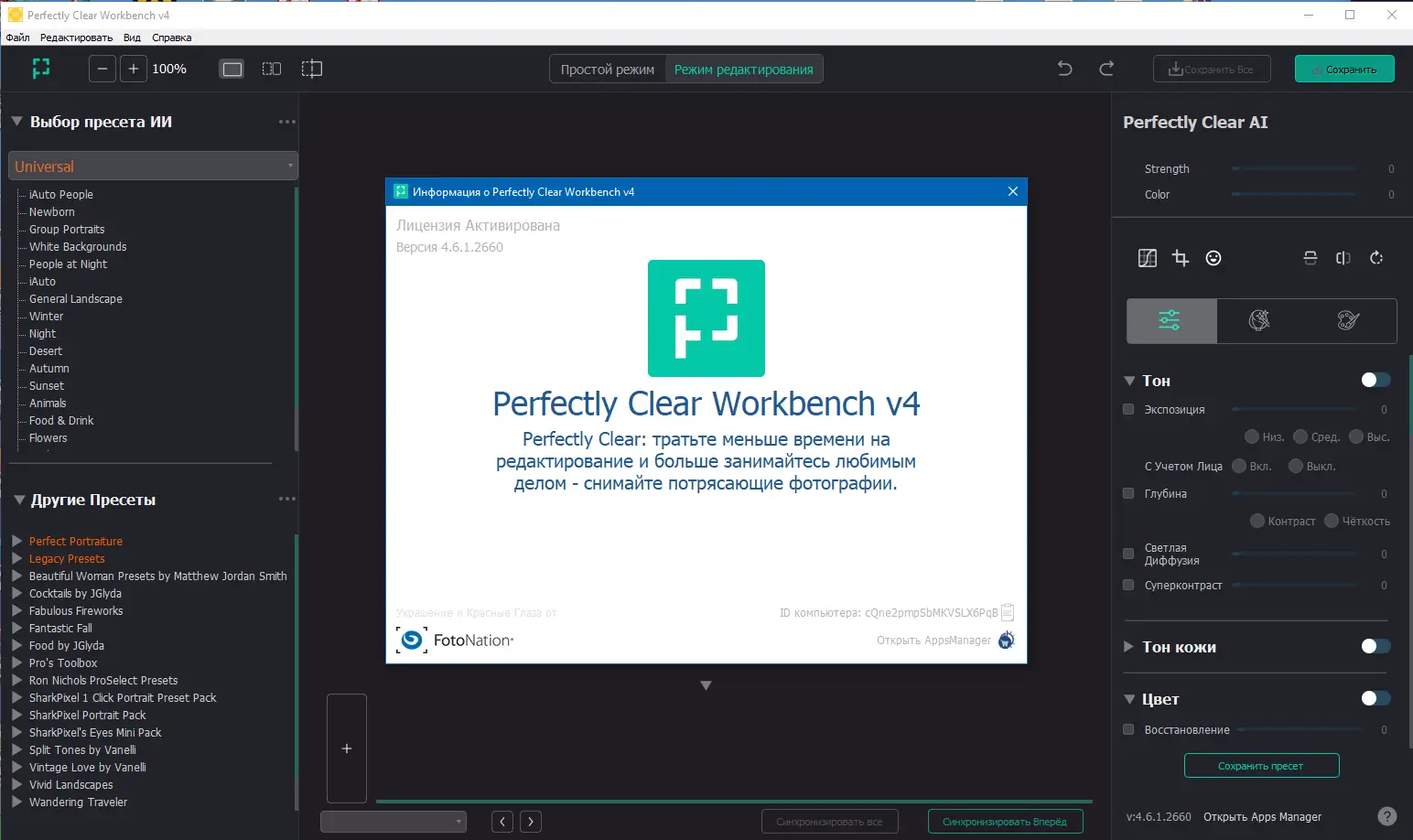
Task: Adjust the Color slider
Action: [x=1294, y=194]
